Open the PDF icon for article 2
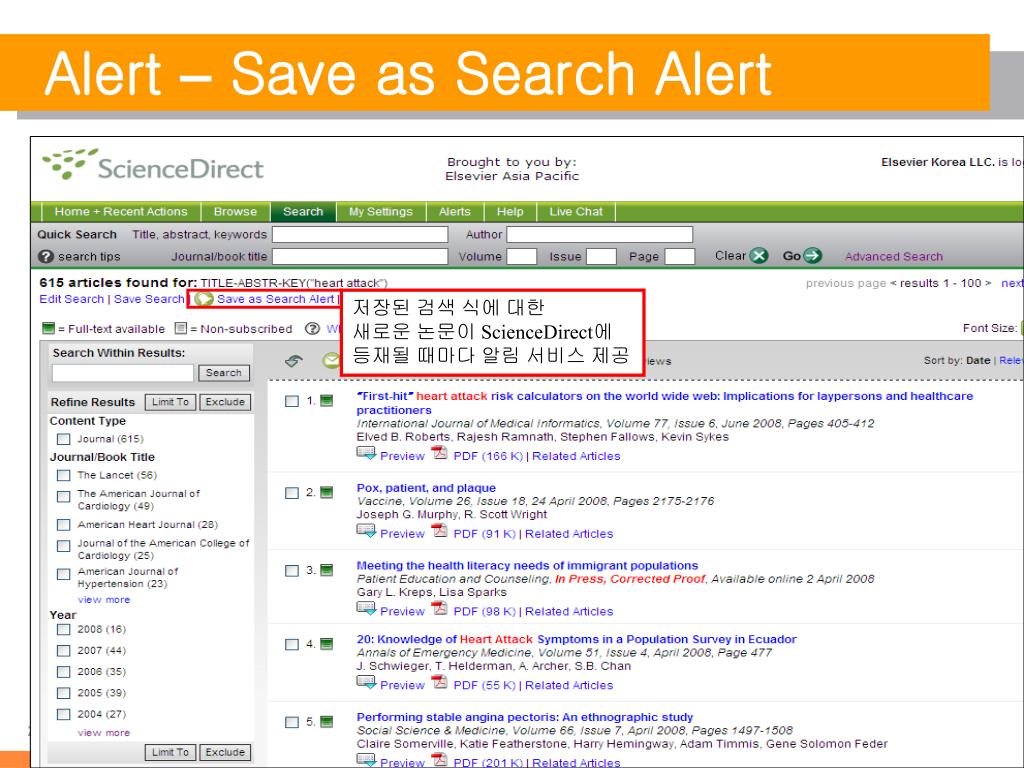 click(440, 531)
